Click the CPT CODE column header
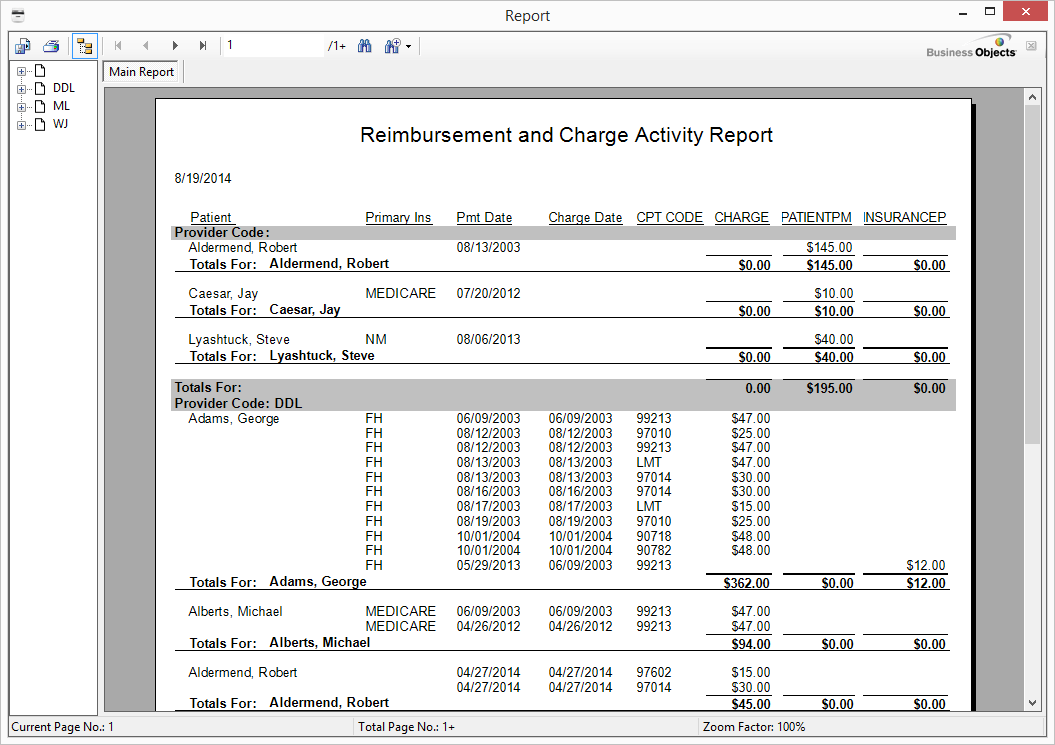Viewport: 1055px width, 745px height. click(x=669, y=217)
